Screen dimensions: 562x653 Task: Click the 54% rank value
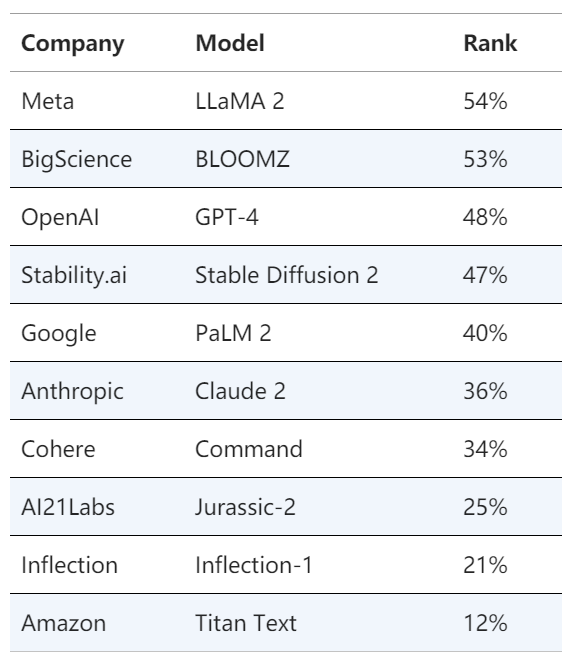pyautogui.click(x=485, y=101)
